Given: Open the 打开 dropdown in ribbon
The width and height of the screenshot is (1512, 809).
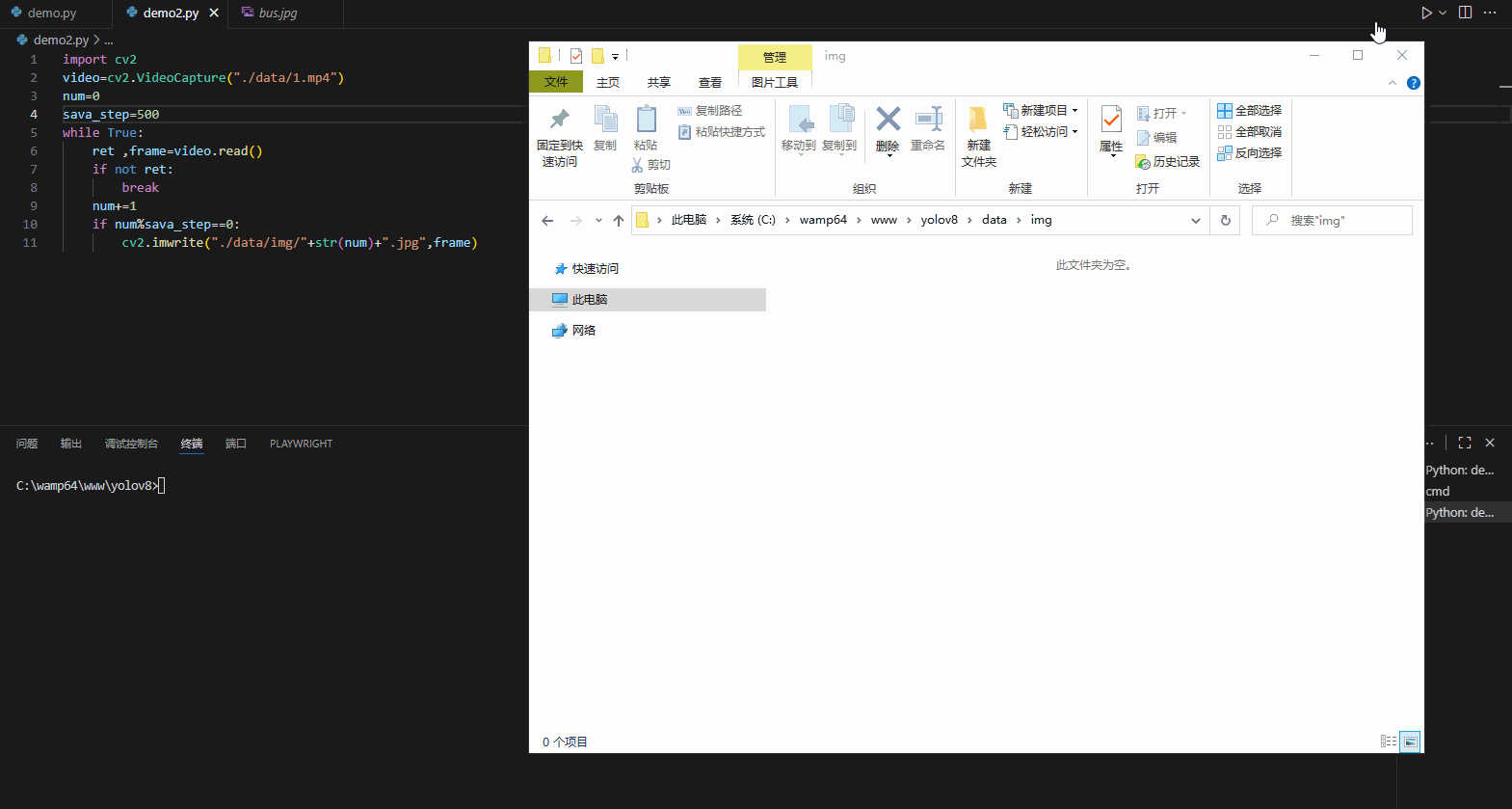Looking at the screenshot, I should point(1162,114).
